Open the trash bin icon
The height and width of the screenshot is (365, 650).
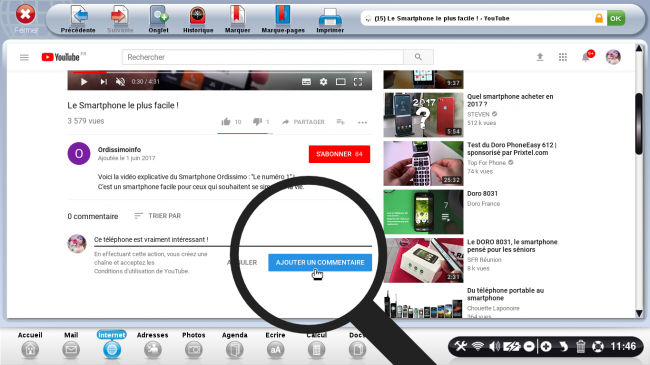point(580,346)
